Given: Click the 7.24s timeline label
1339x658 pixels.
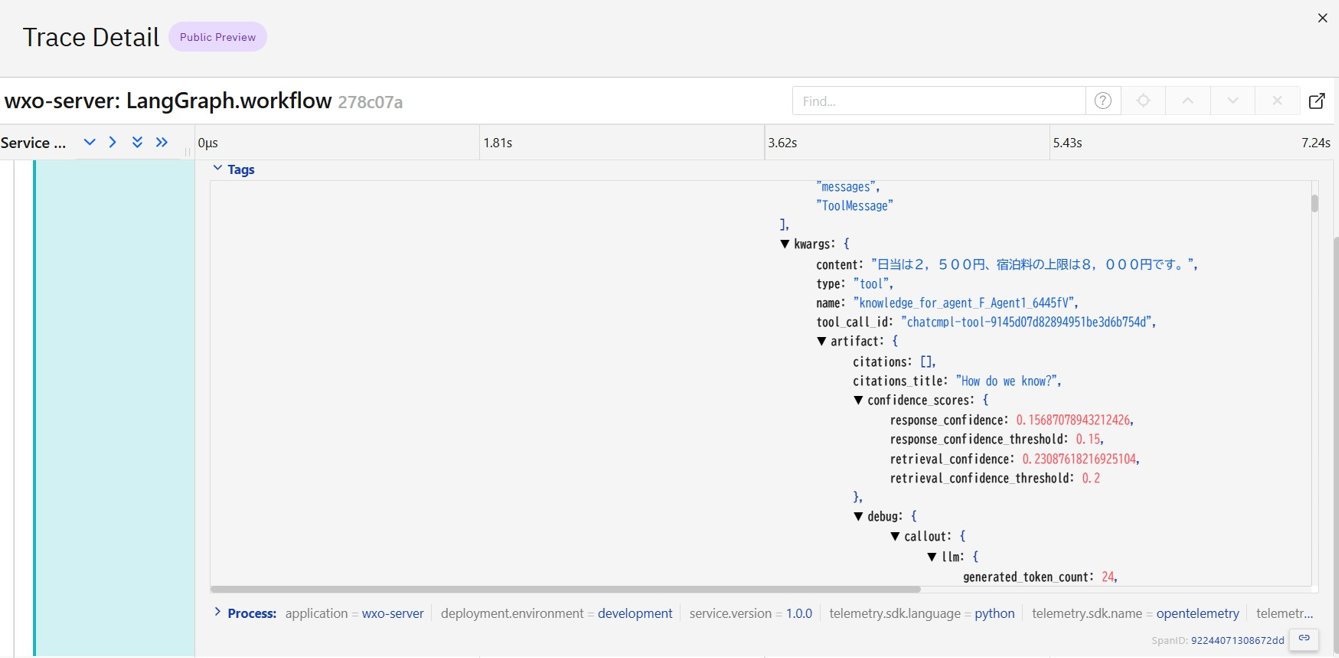Looking at the screenshot, I should (1316, 143).
